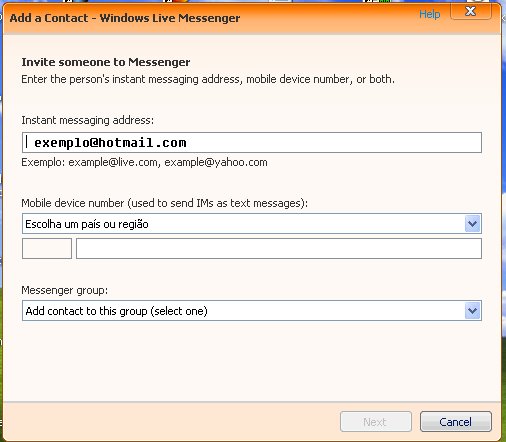The image size is (506, 442).
Task: Click the 'Messenger group:' label
Action: tap(65, 290)
